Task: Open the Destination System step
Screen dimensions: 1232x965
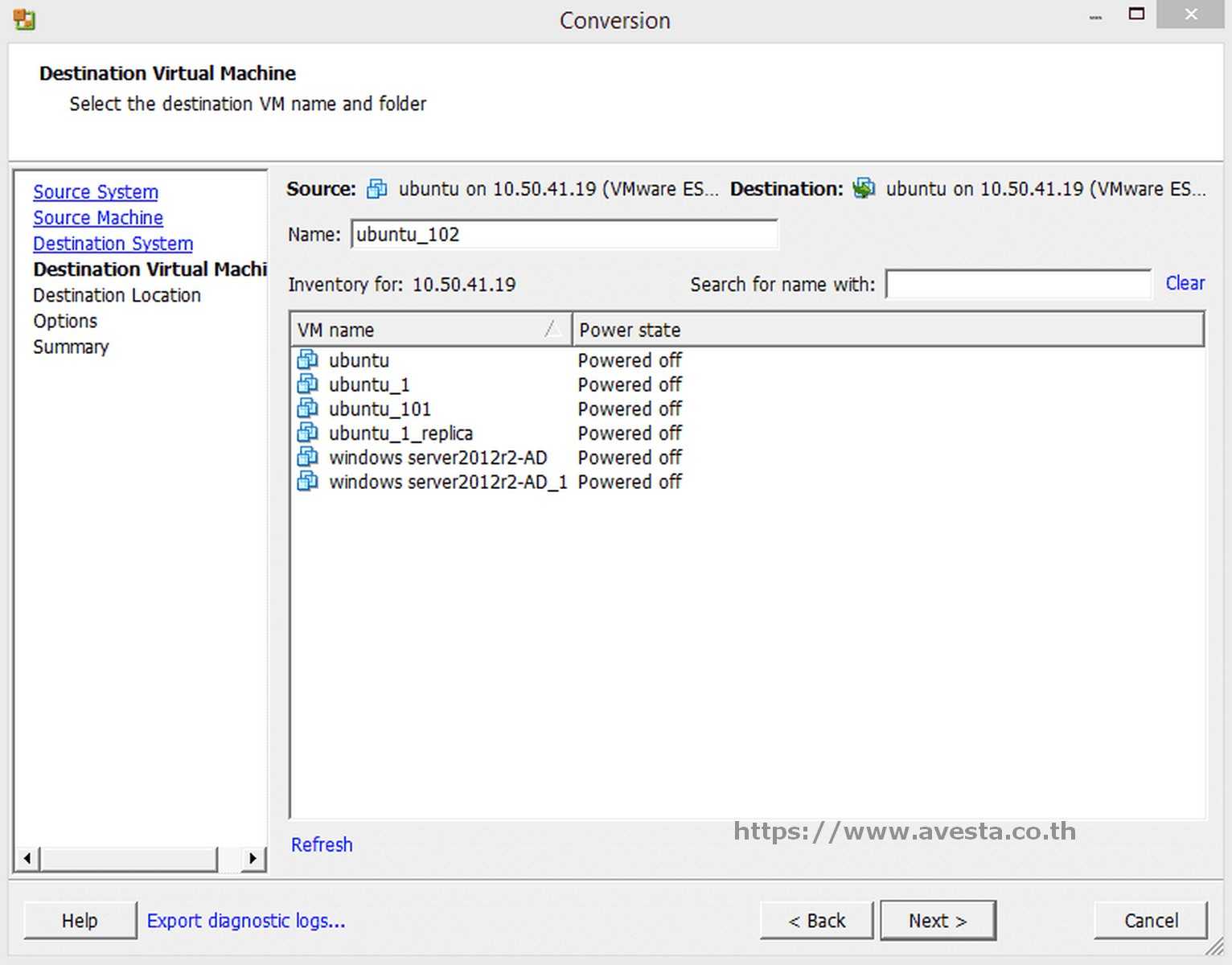Action: pyautogui.click(x=113, y=243)
